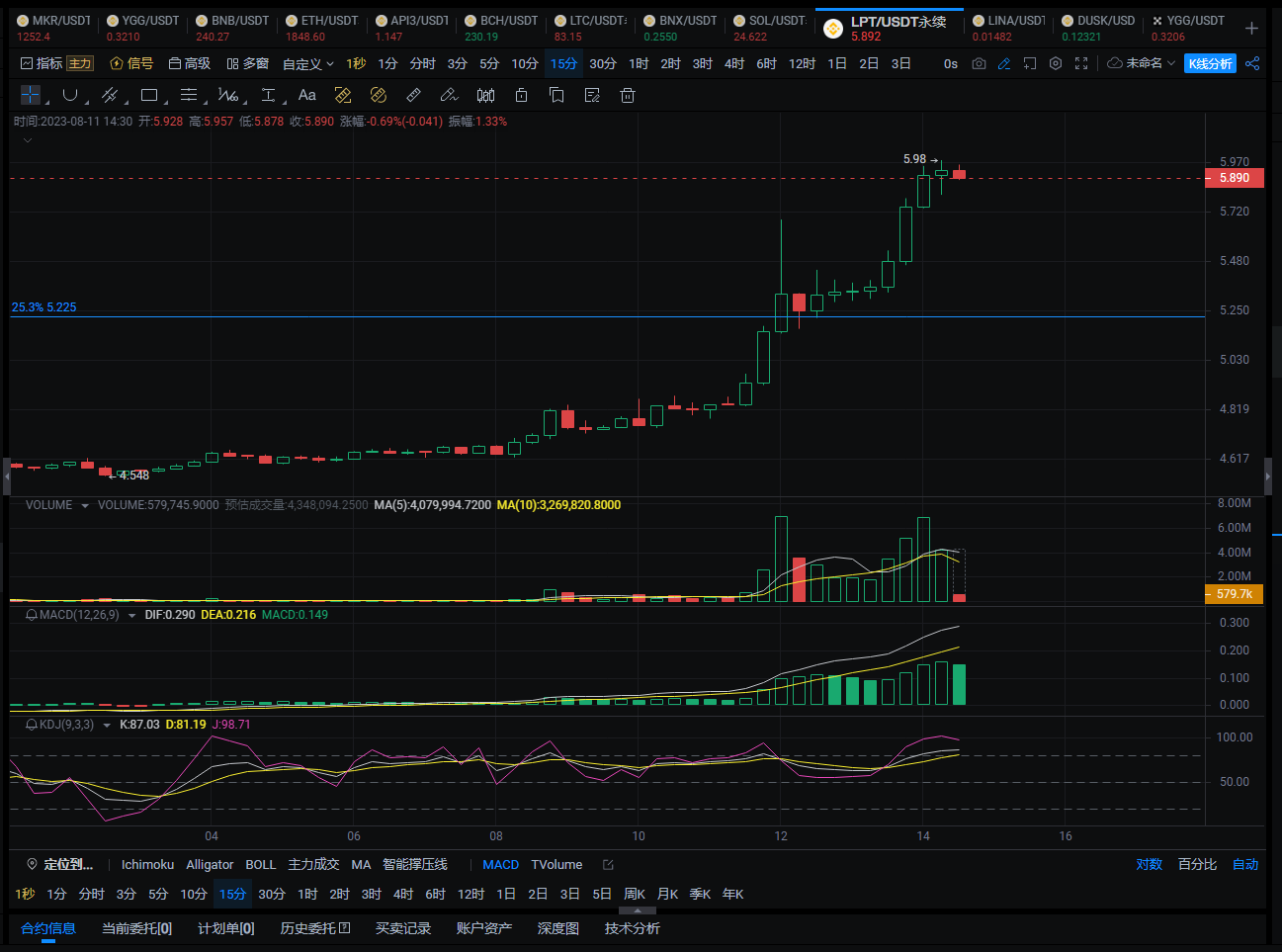
Task: Toggle the 主力 indicator badge
Action: pos(80,63)
